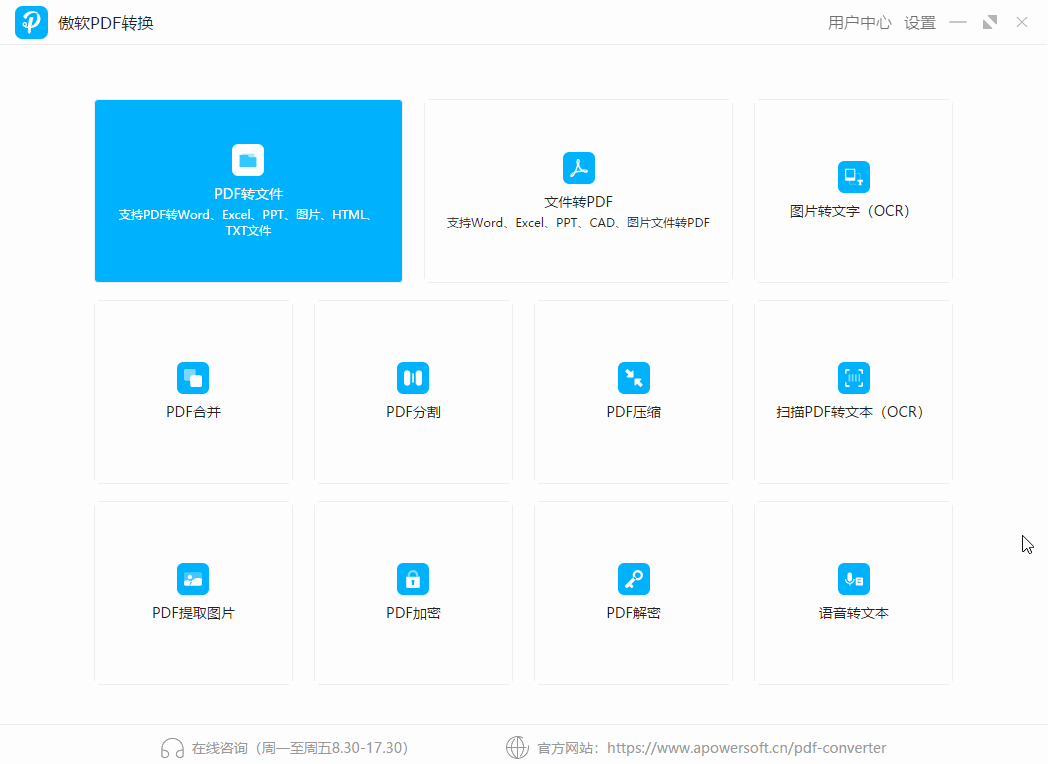Image resolution: width=1048 pixels, height=764 pixels.
Task: Click the globe icon beside 官方网站
Action: pyautogui.click(x=517, y=747)
